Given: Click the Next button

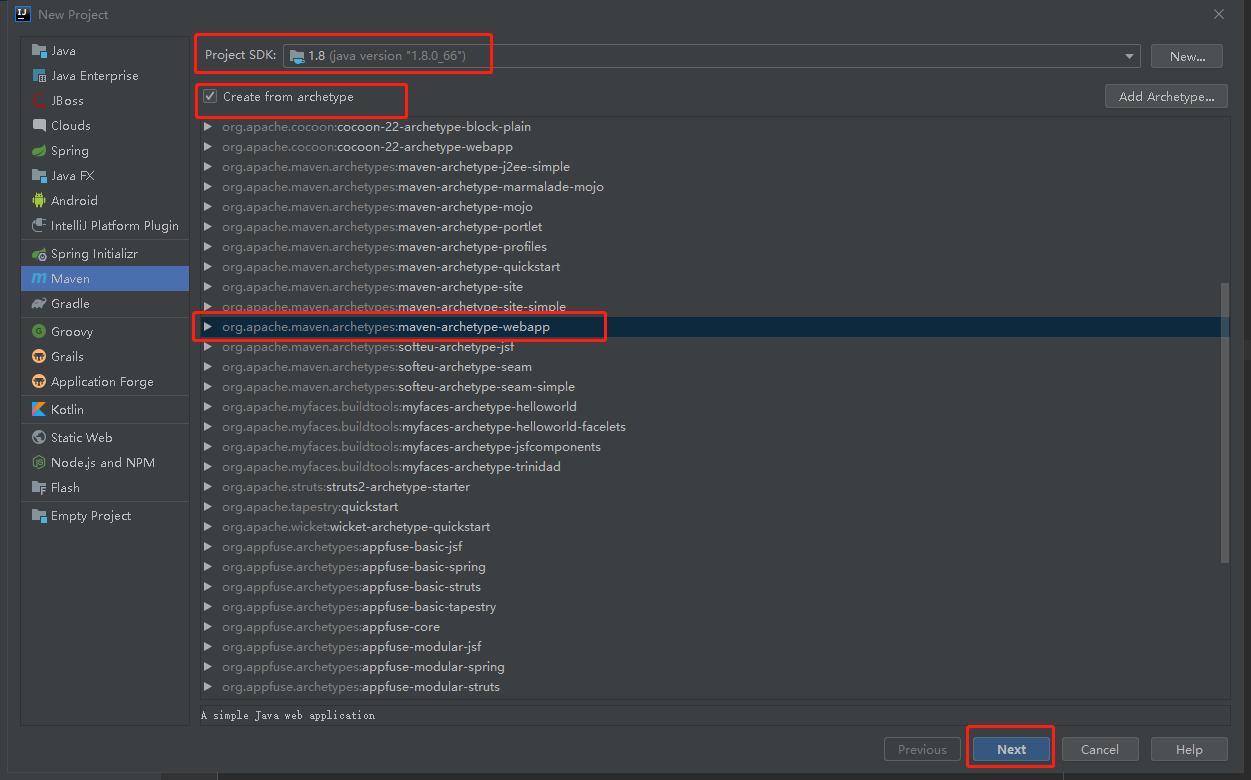Looking at the screenshot, I should point(1011,749).
